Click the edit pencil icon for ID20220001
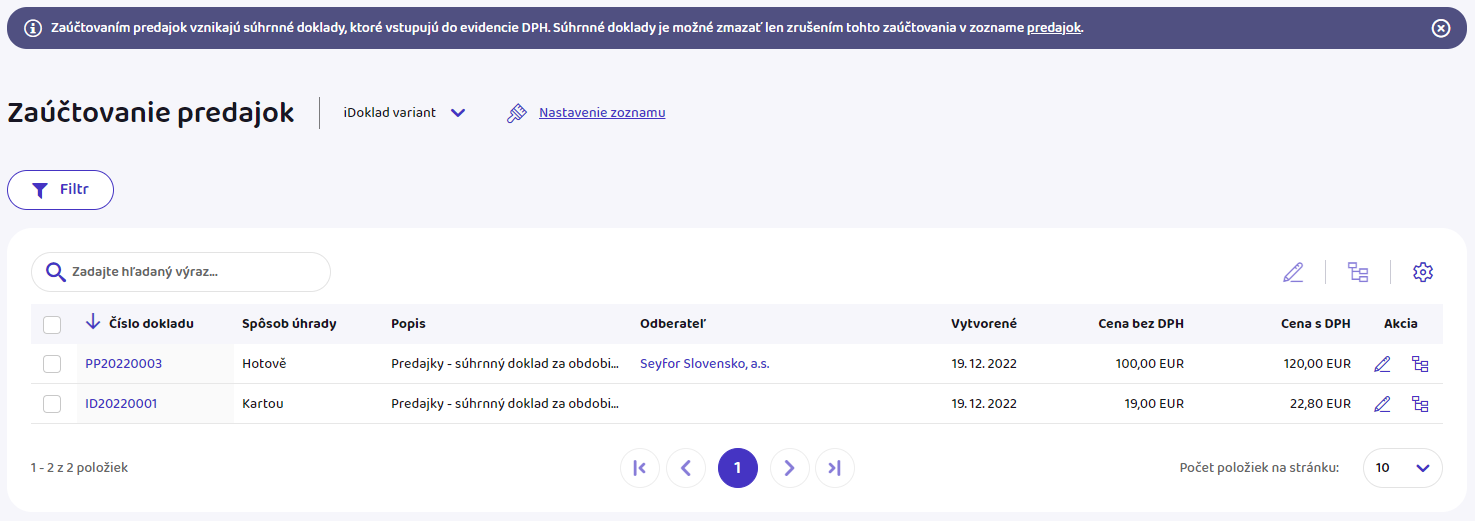Viewport: 1475px width, 521px height. (x=1382, y=404)
